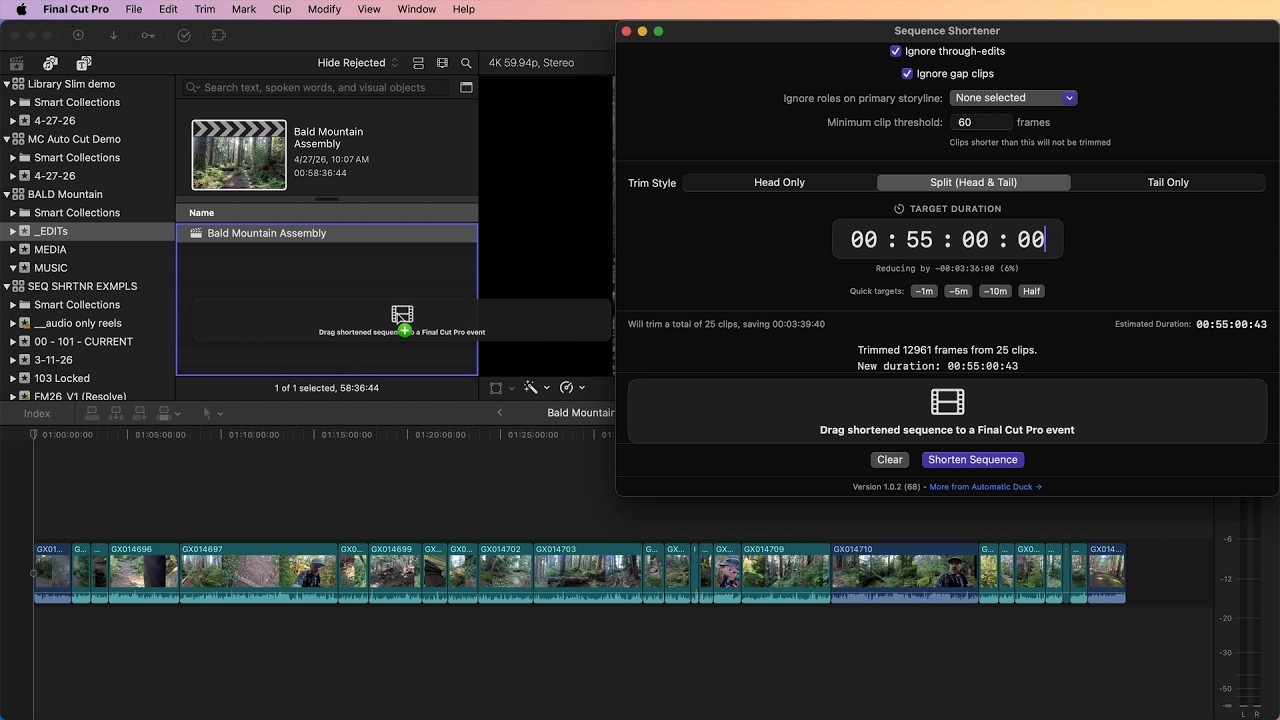The image size is (1280, 720).
Task: Uncheck Ignore gap clips checkbox
Action: point(907,74)
